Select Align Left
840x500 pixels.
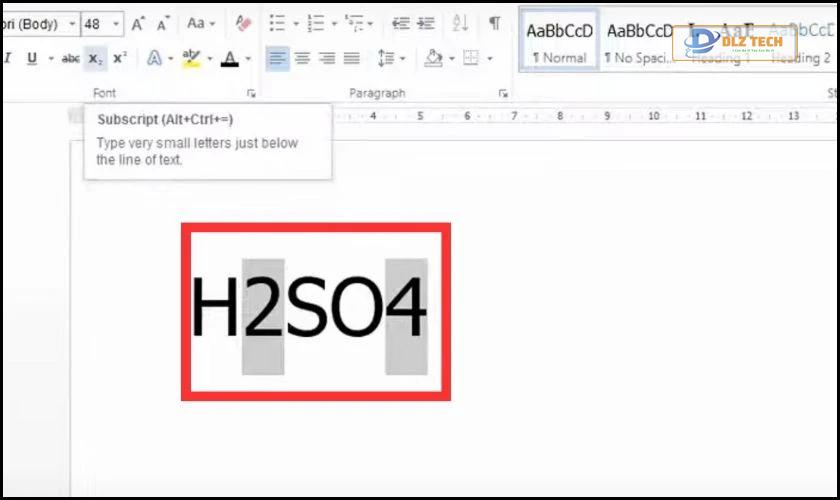click(278, 58)
